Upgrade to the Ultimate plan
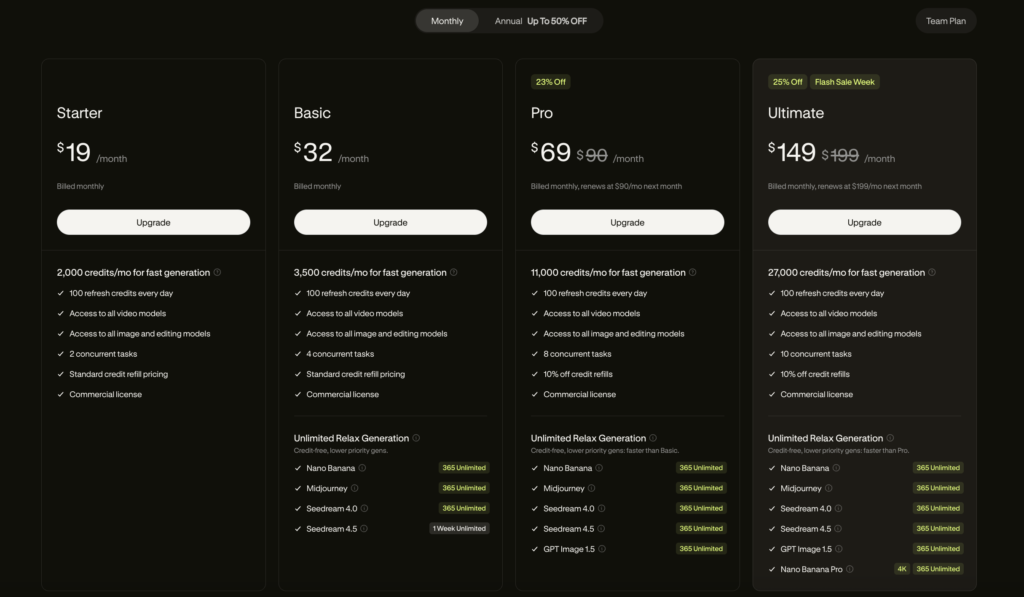 pyautogui.click(x=865, y=222)
